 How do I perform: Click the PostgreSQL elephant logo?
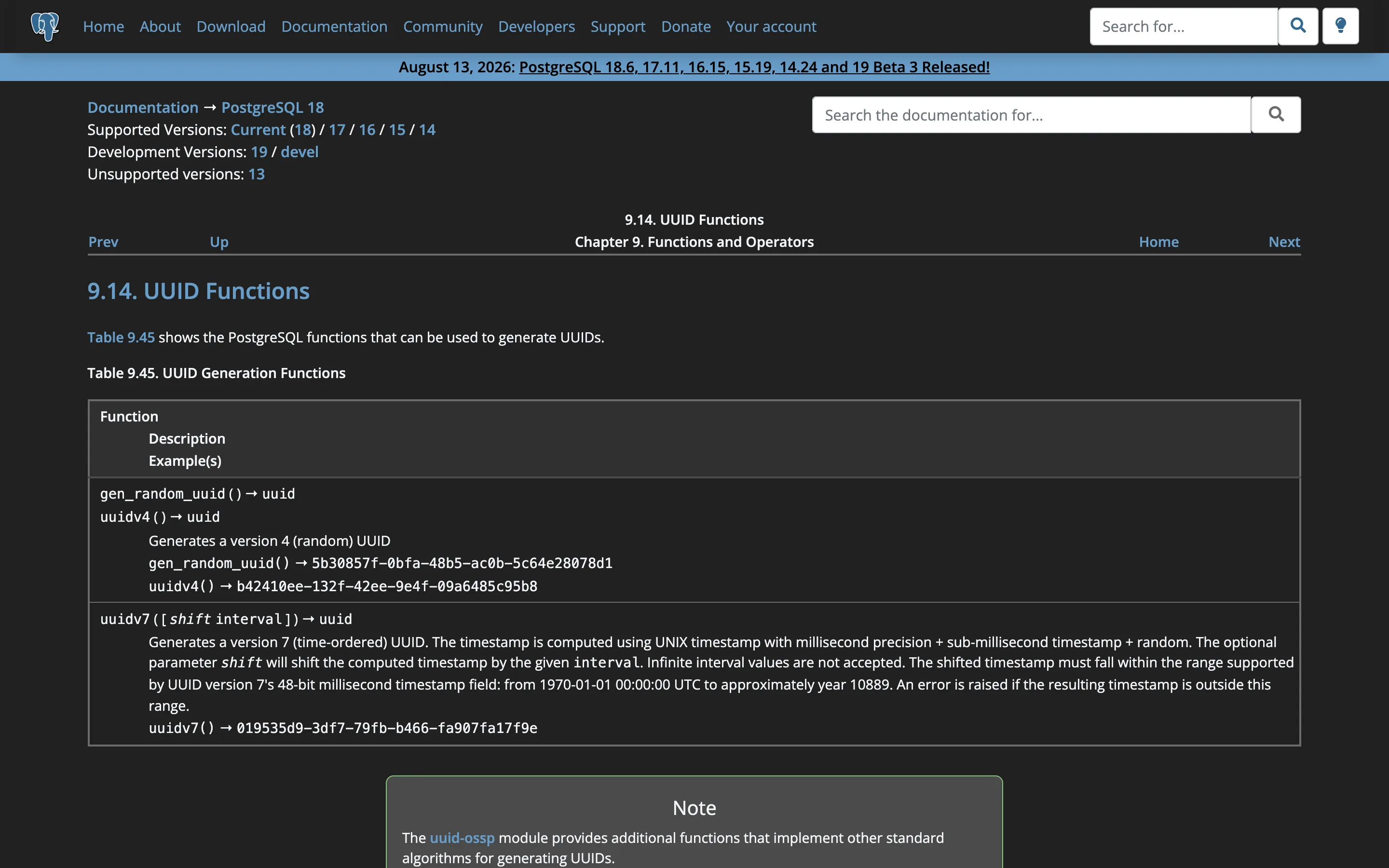45,27
